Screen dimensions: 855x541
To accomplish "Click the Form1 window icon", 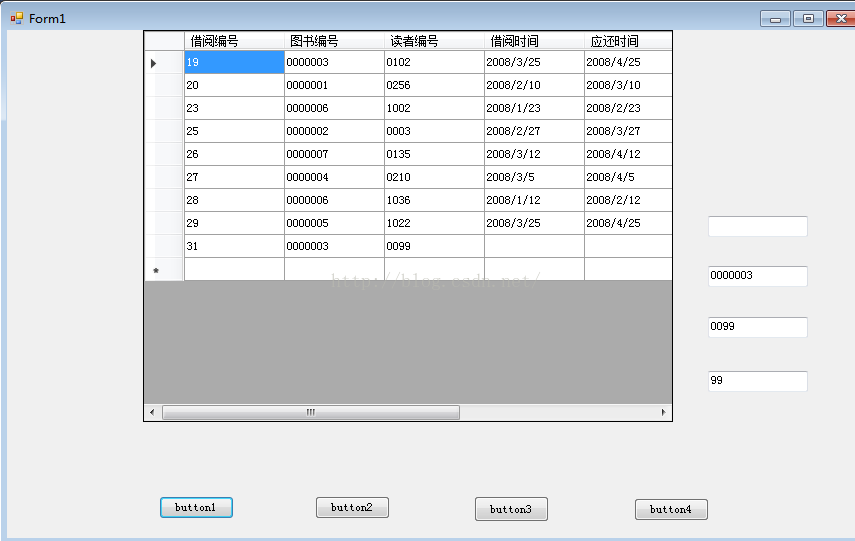I will click(x=16, y=19).
